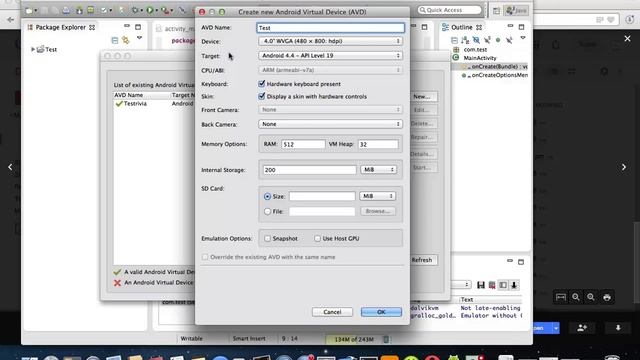Enable the Use Host GPU option
Screen dimensions: 640x360
point(317,238)
